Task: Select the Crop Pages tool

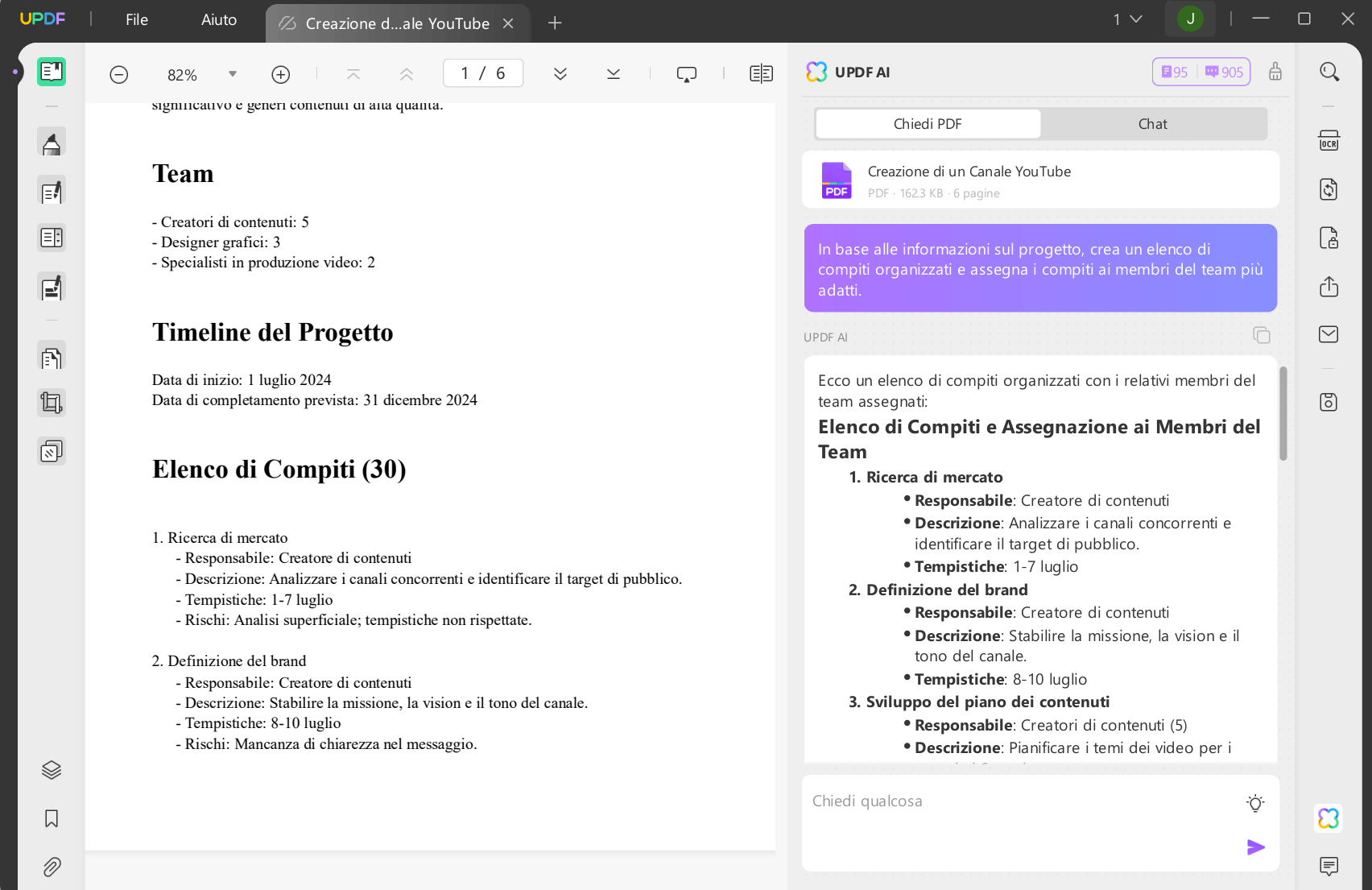Action: pos(52,403)
